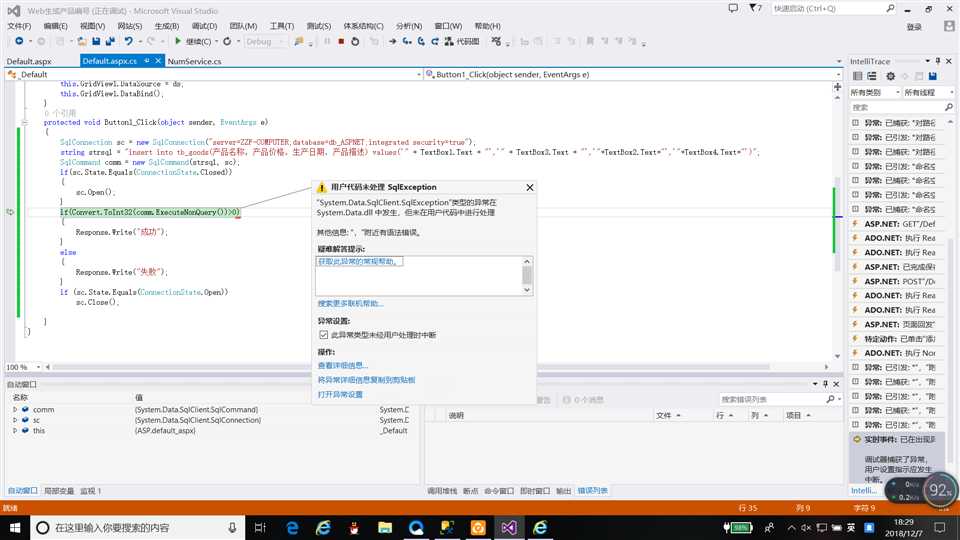Expand the comm variable in Autos window
The width and height of the screenshot is (960, 540).
coord(15,410)
